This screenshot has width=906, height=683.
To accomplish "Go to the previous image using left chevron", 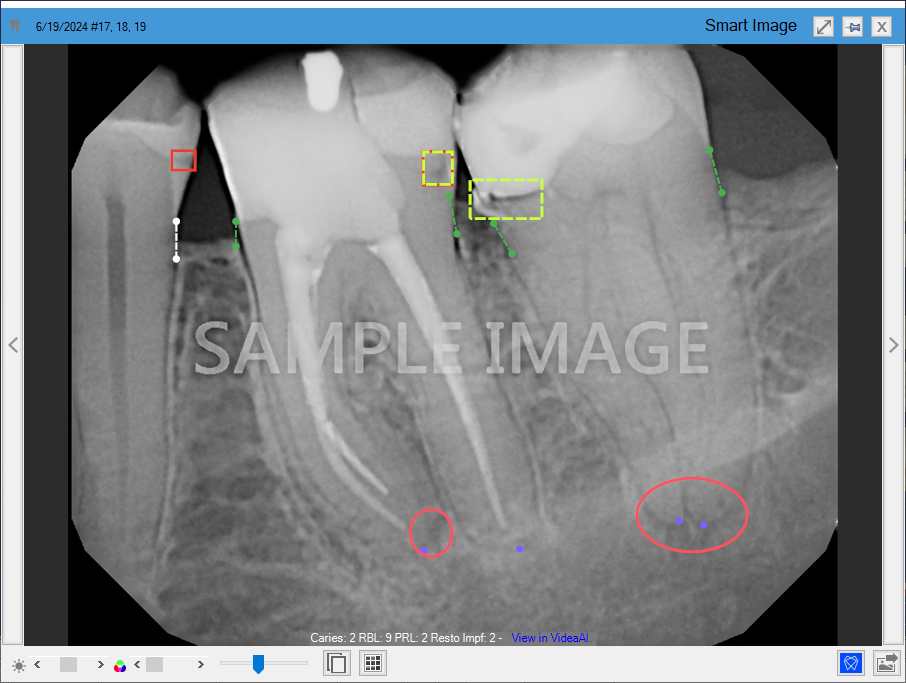I will click(x=13, y=345).
